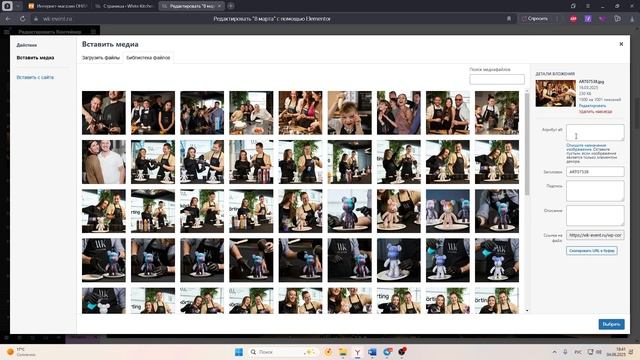The image size is (640, 360).
Task: Click the file URL field
Action: click(x=595, y=235)
